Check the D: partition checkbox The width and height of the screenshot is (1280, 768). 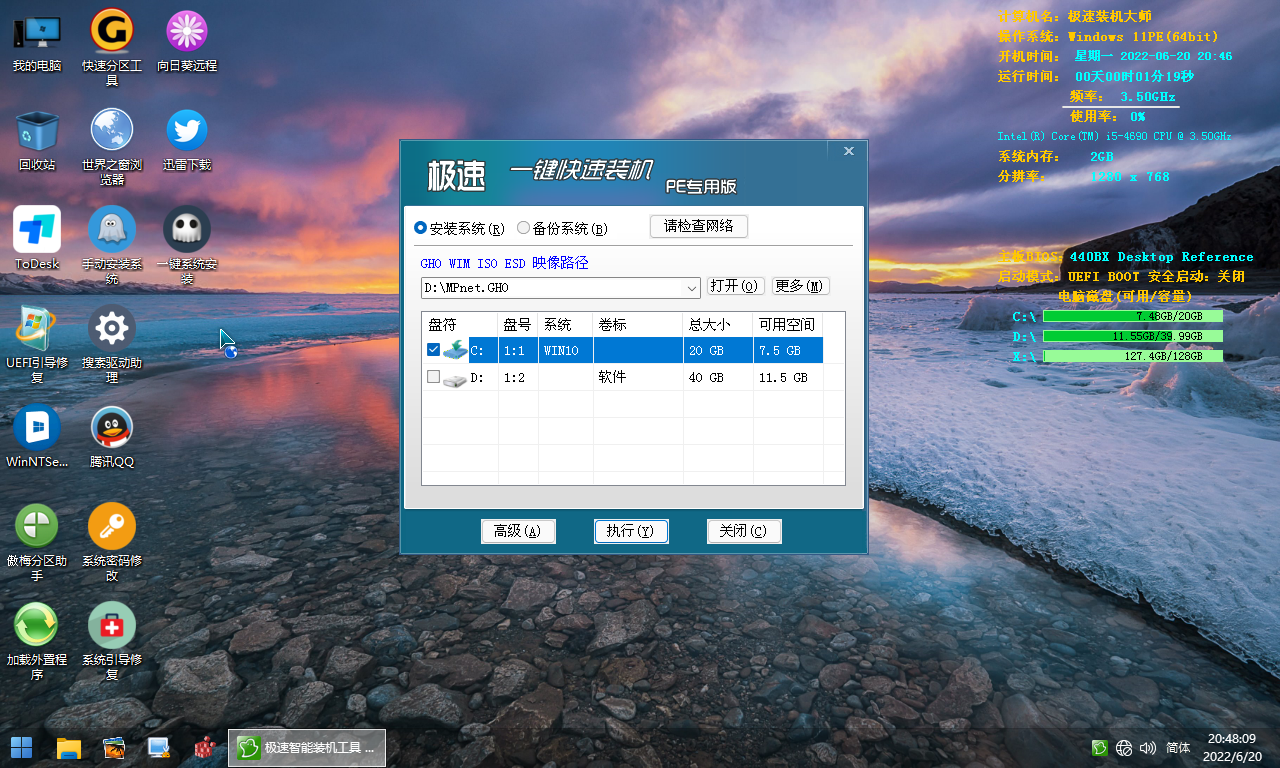(x=433, y=377)
